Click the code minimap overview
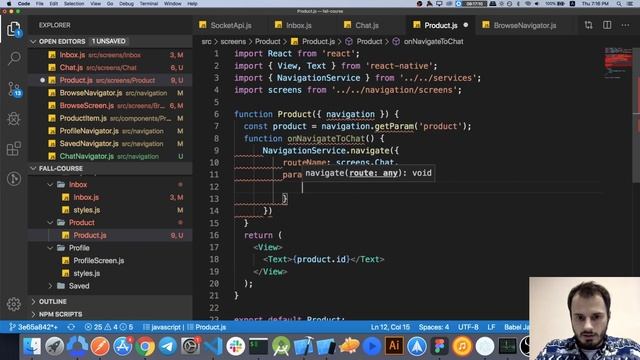640x360 pixels. click(618, 63)
